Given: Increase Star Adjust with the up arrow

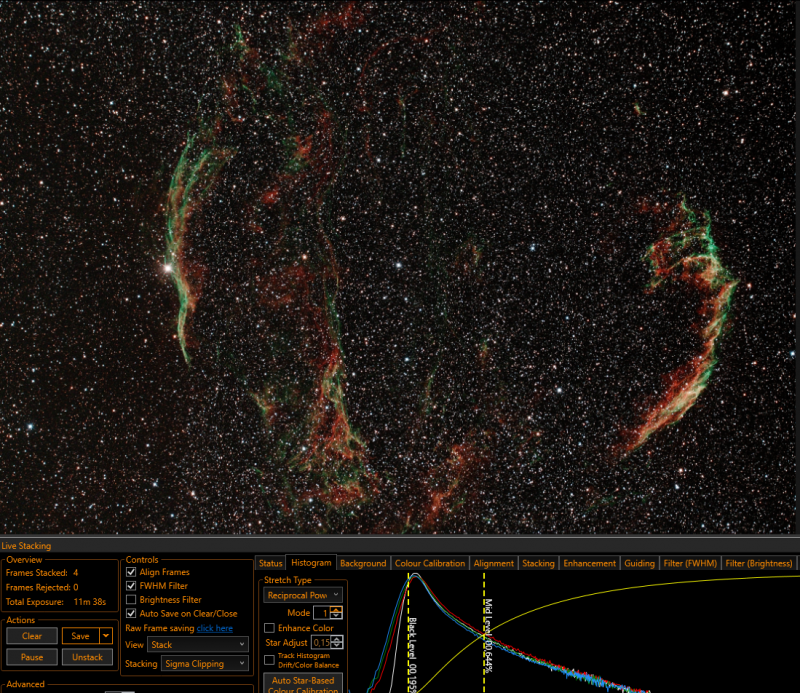Looking at the screenshot, I should point(337,639).
